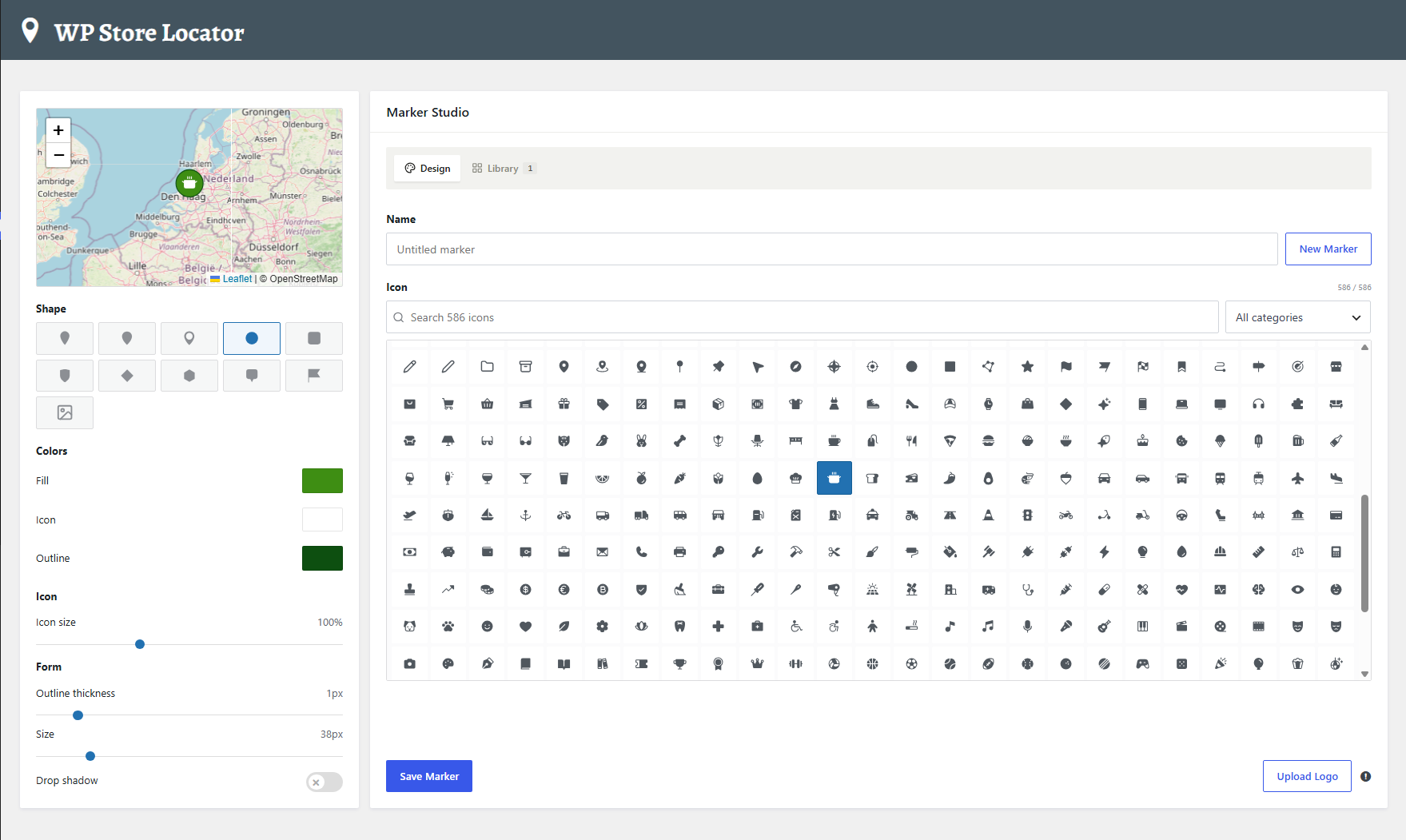
Task: Choose the T-shirt icon
Action: point(795,404)
